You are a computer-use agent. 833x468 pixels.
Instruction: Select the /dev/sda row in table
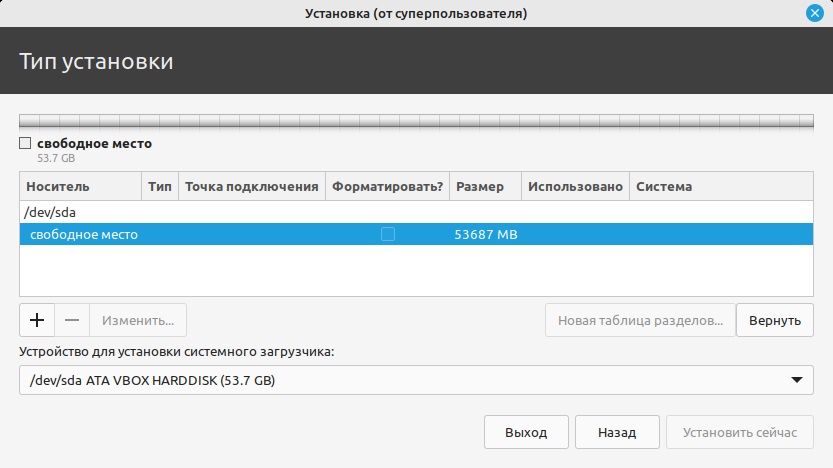52,212
